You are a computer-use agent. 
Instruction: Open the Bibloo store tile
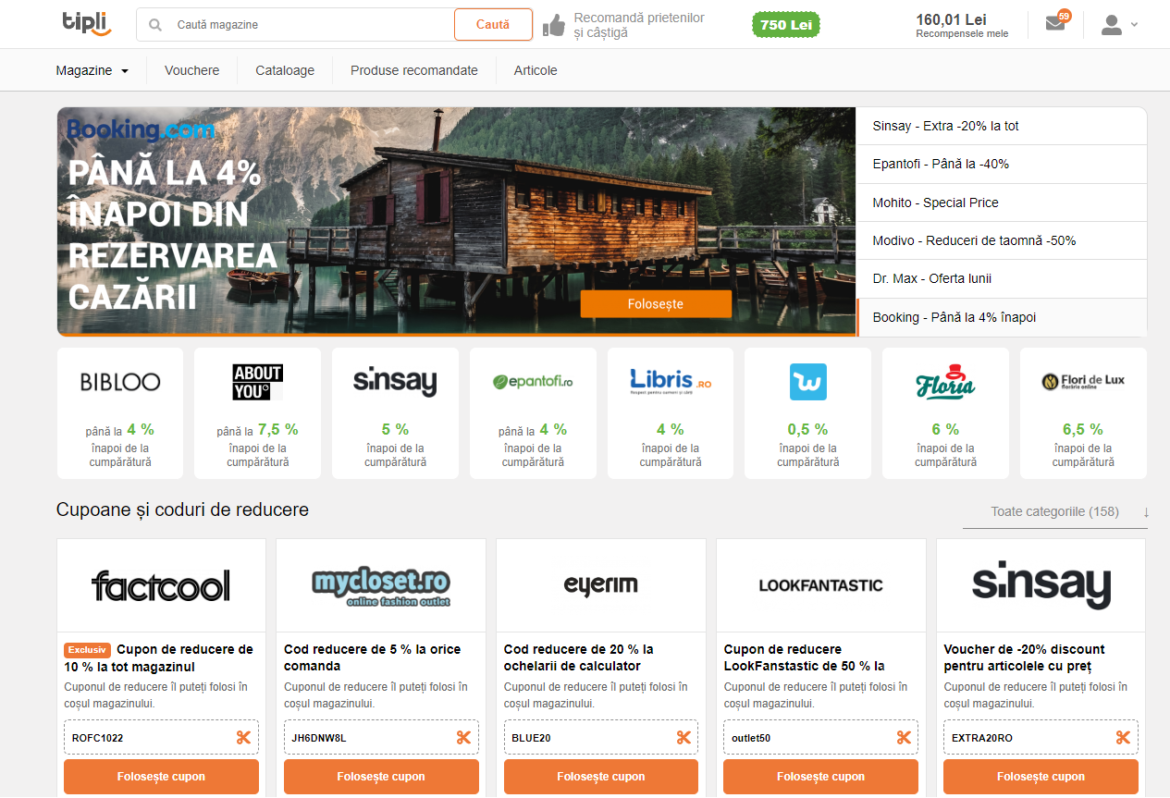120,413
